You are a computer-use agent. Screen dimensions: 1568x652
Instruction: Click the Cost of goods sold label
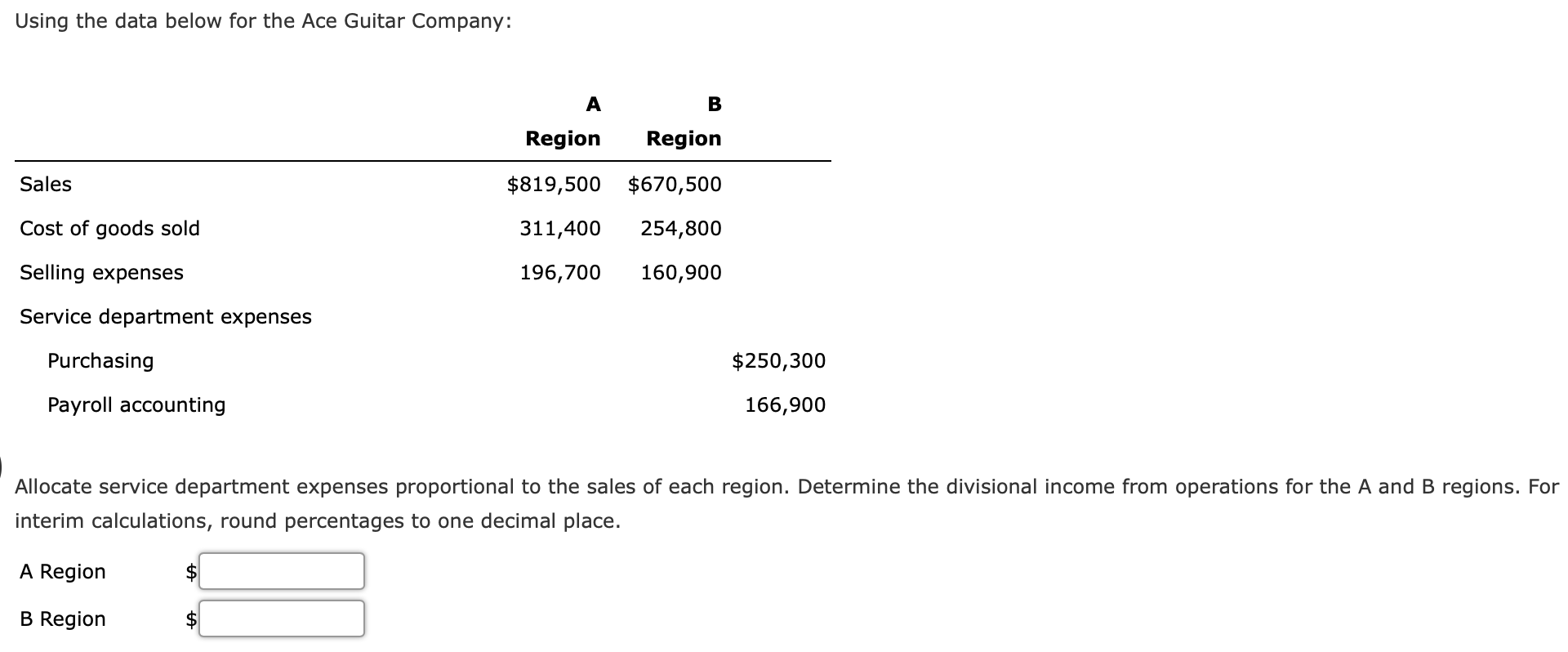(x=109, y=229)
